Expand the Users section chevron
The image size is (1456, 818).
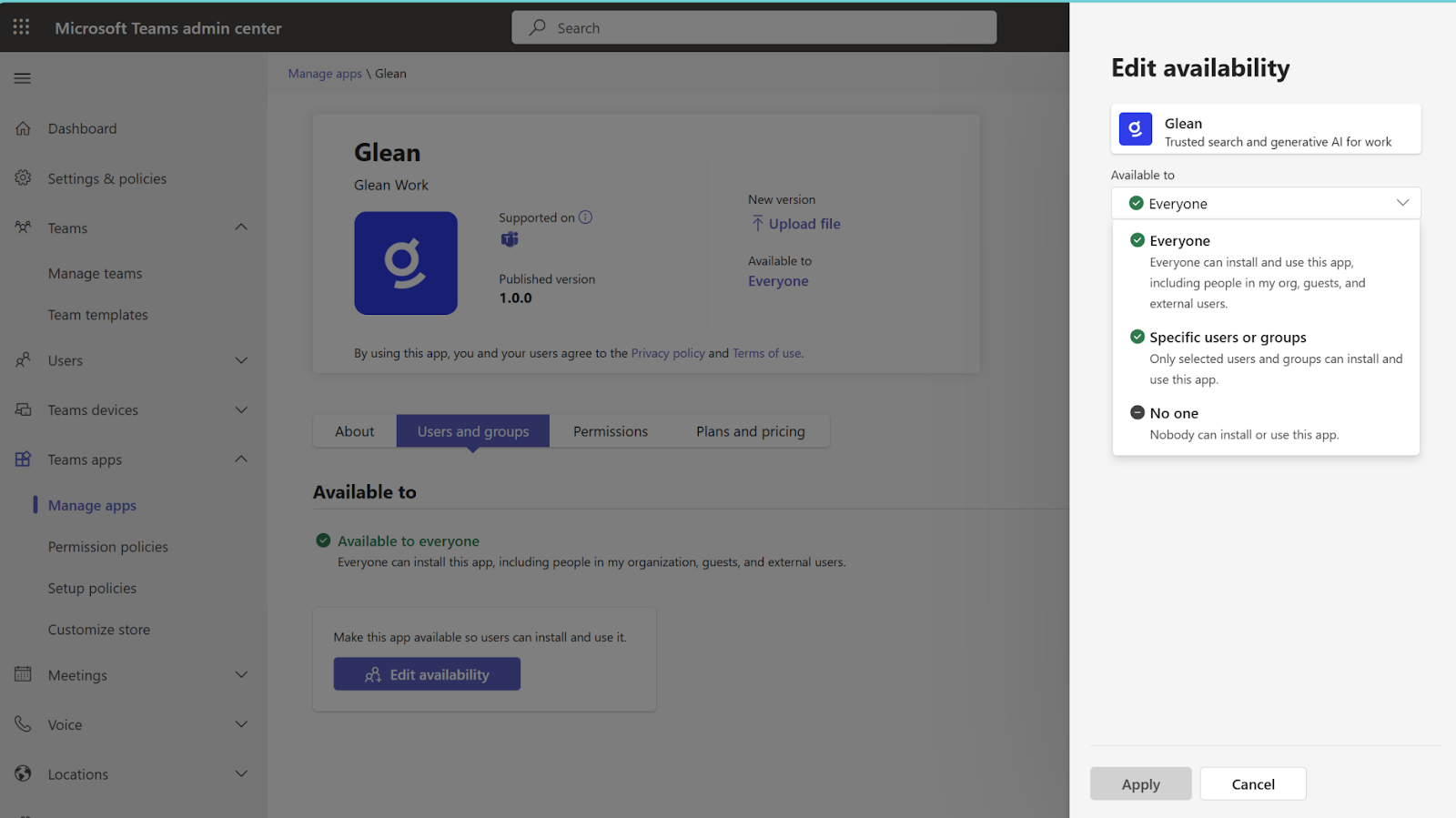[241, 360]
